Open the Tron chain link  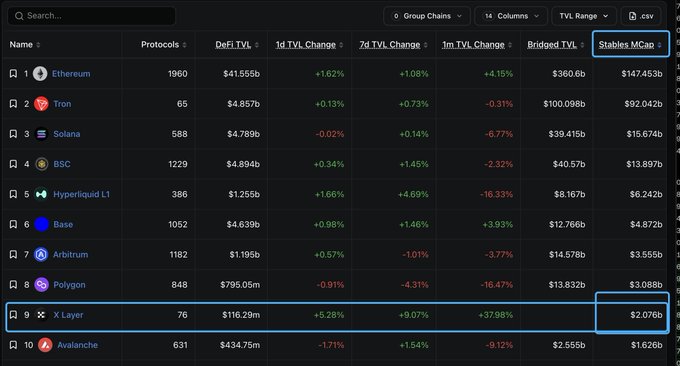point(62,104)
